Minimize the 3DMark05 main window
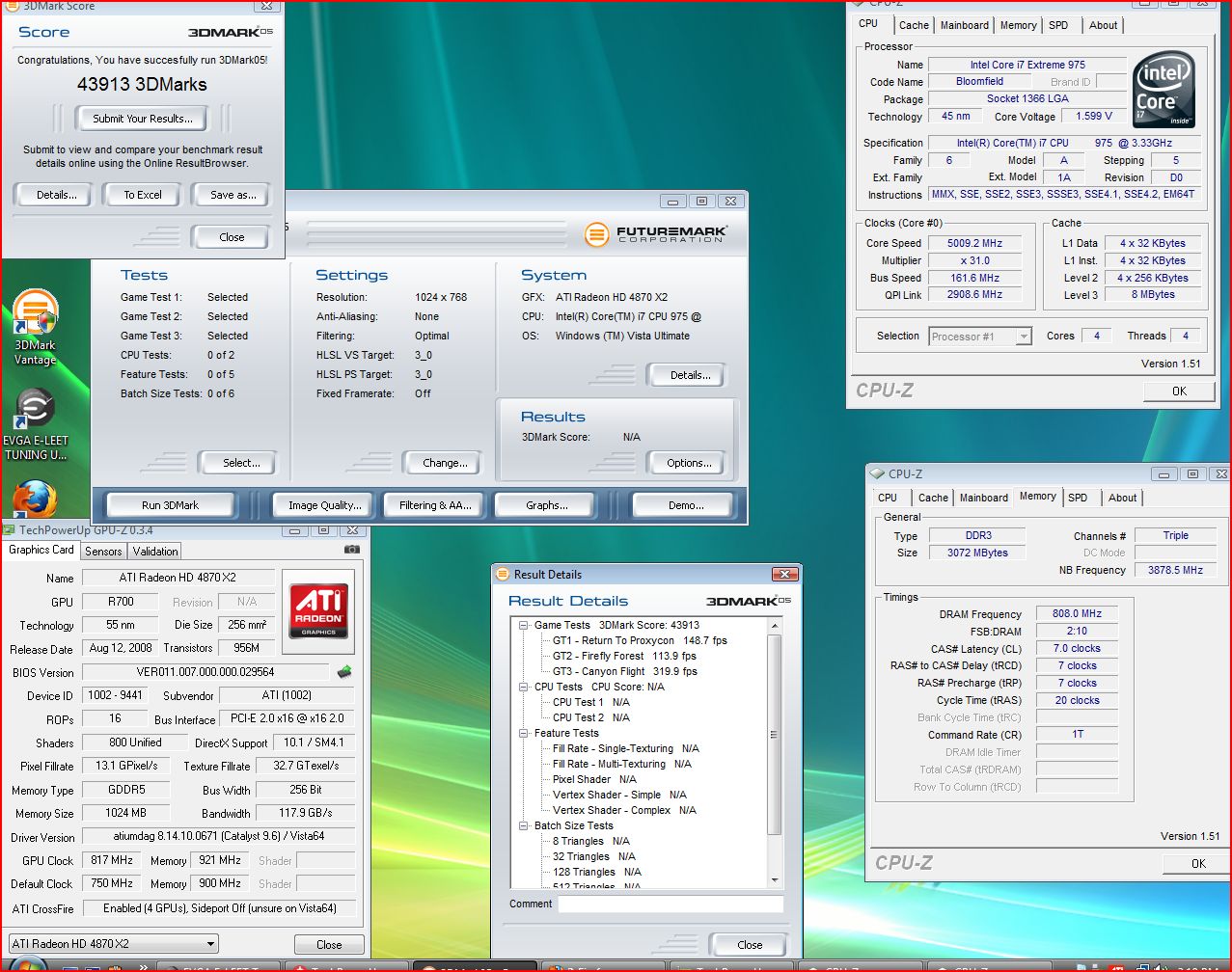Viewport: 1232px width, 972px height. (673, 201)
